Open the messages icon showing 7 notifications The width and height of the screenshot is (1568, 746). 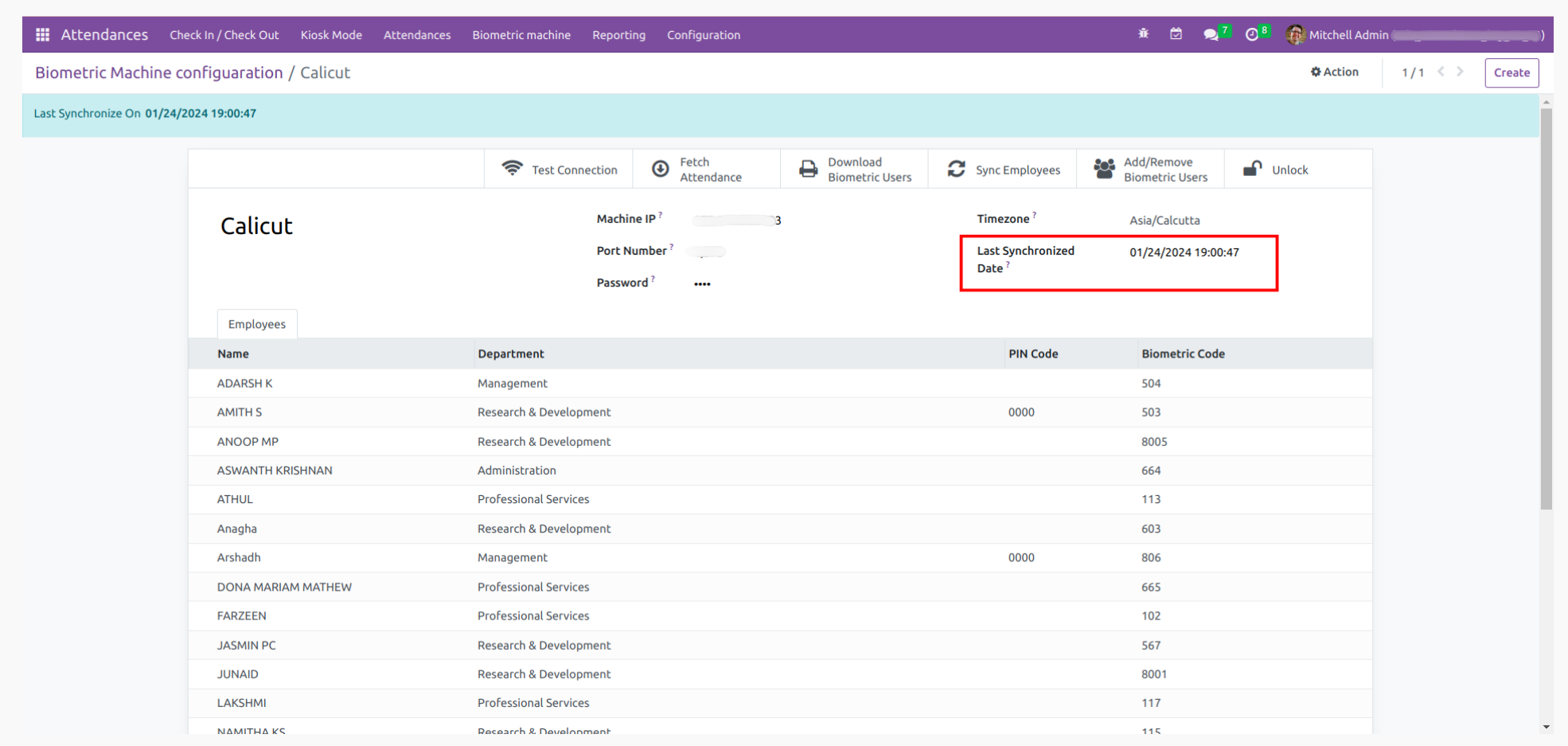(x=1211, y=34)
